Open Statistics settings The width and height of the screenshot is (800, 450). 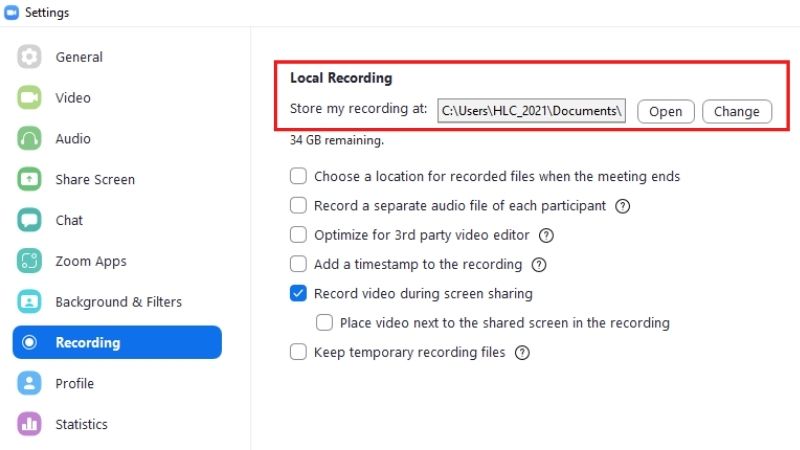117,424
